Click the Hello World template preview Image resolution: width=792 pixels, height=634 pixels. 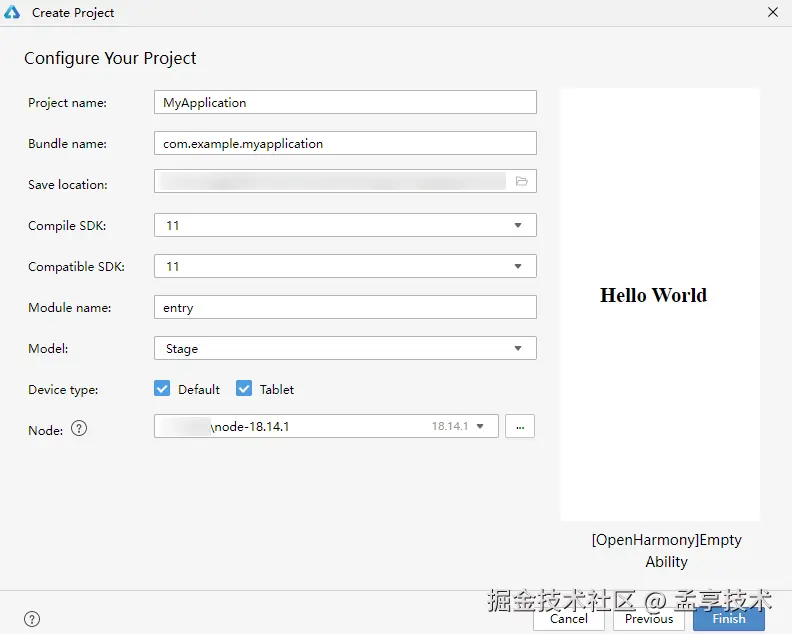[x=660, y=305]
